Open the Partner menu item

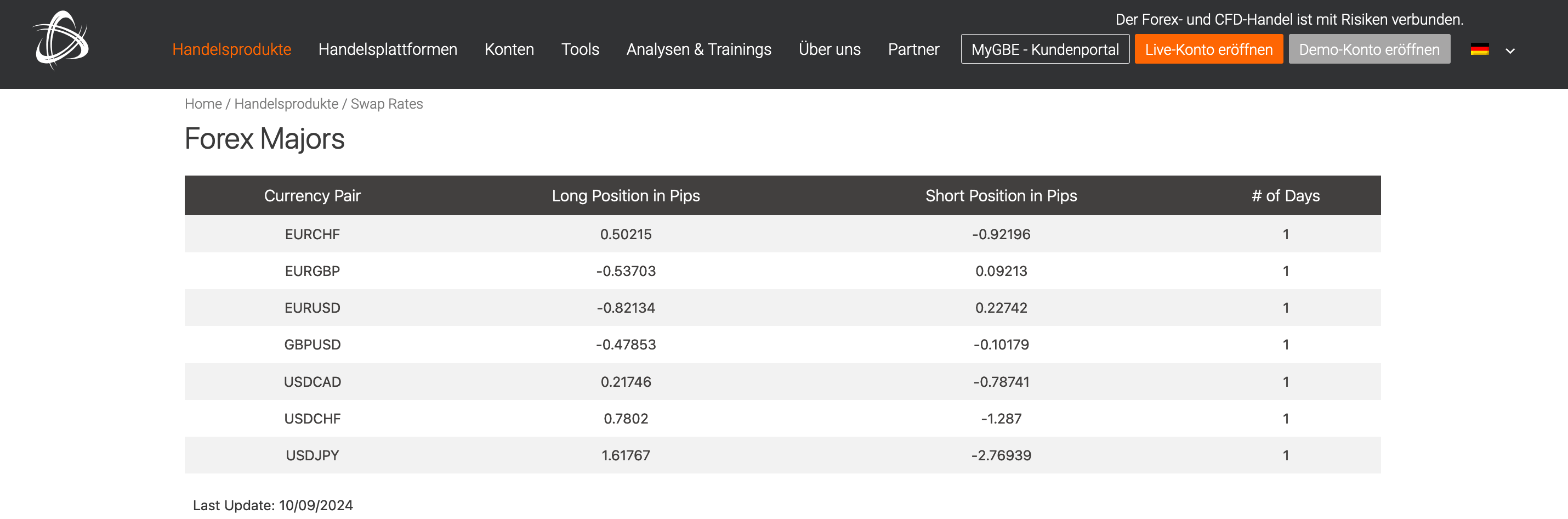point(913,49)
